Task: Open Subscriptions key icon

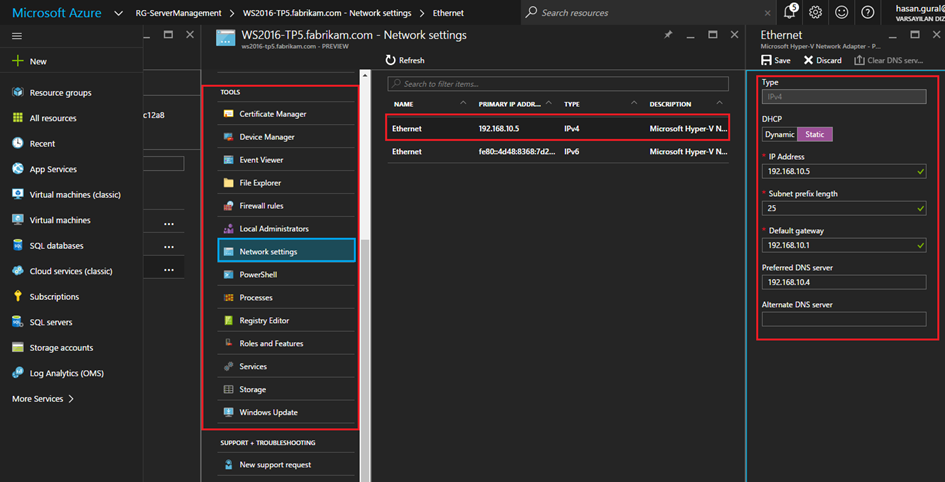Action: click(18, 296)
